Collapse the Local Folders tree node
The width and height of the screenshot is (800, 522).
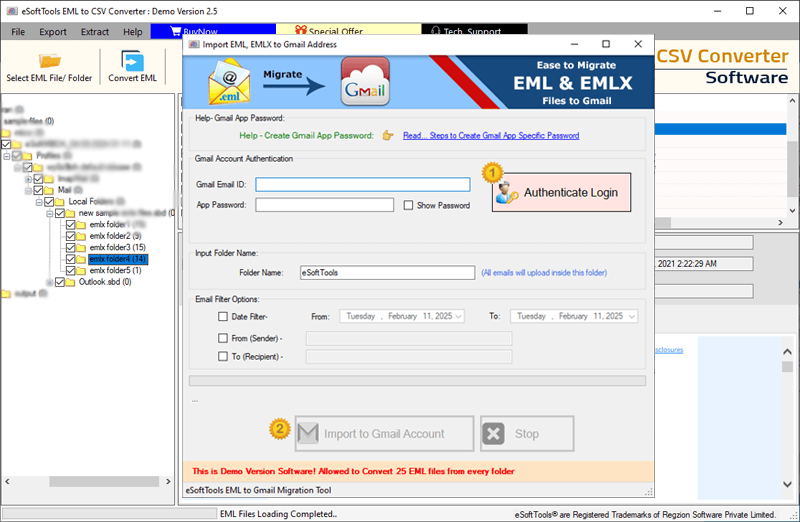pyautogui.click(x=39, y=202)
